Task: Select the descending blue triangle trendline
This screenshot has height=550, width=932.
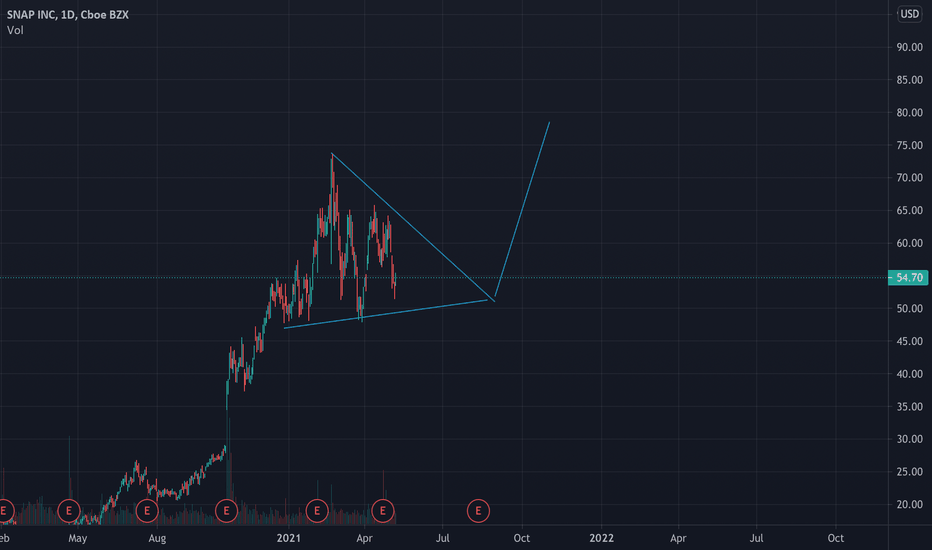Action: coord(413,228)
